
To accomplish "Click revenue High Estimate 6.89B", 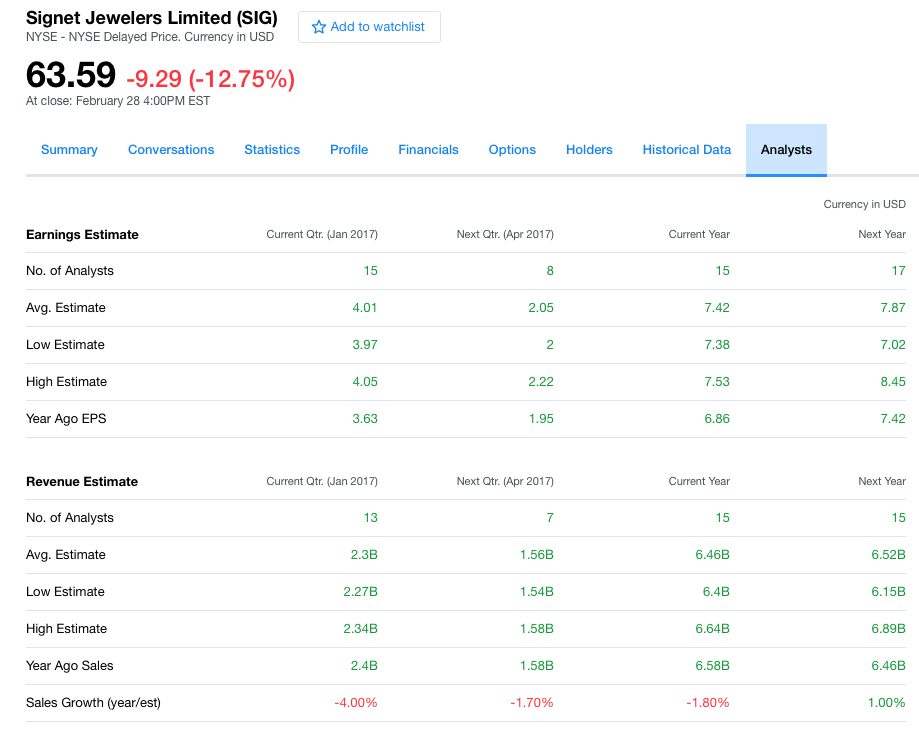I will tap(889, 628).
